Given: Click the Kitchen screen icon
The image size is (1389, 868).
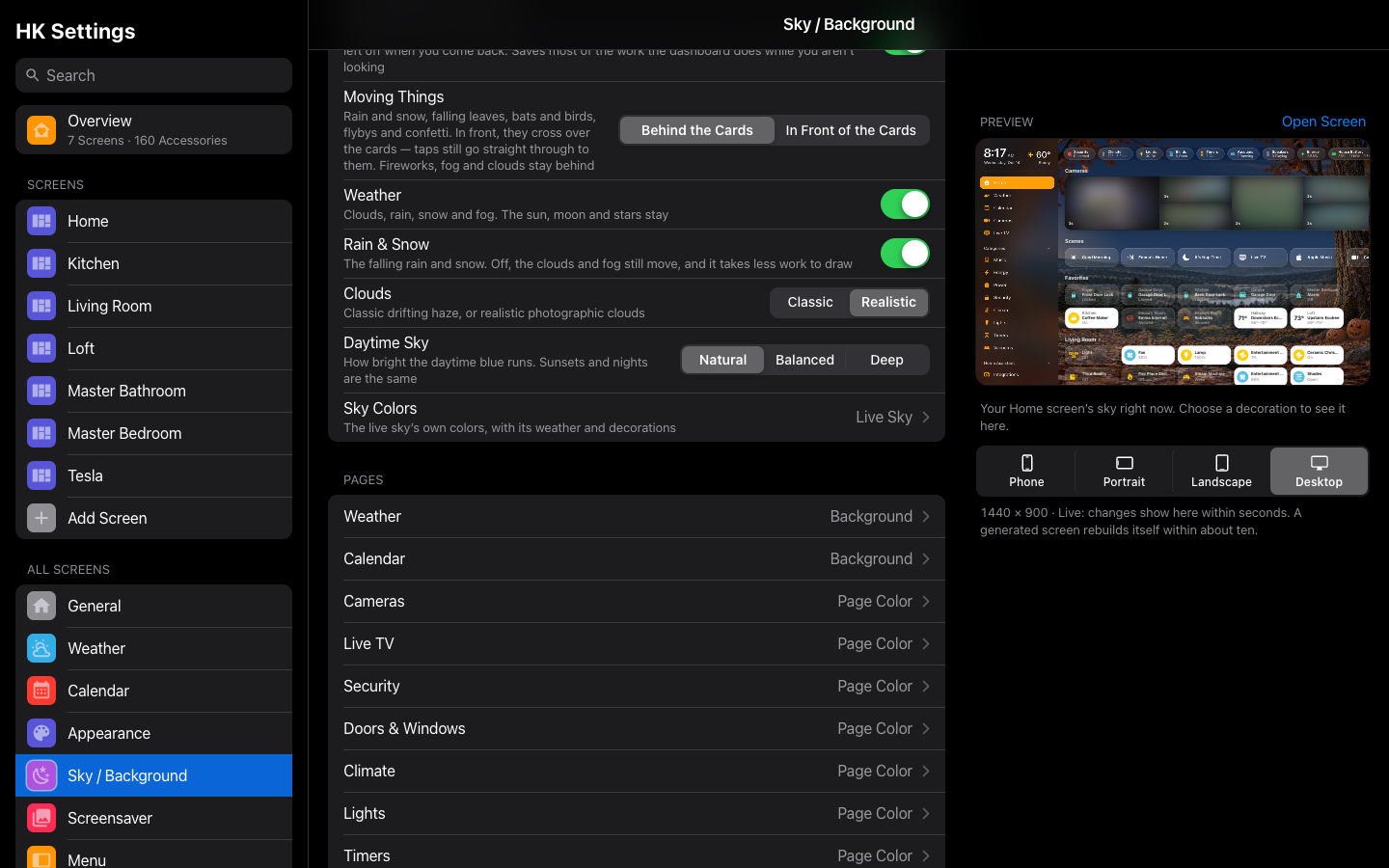Looking at the screenshot, I should pyautogui.click(x=41, y=263).
